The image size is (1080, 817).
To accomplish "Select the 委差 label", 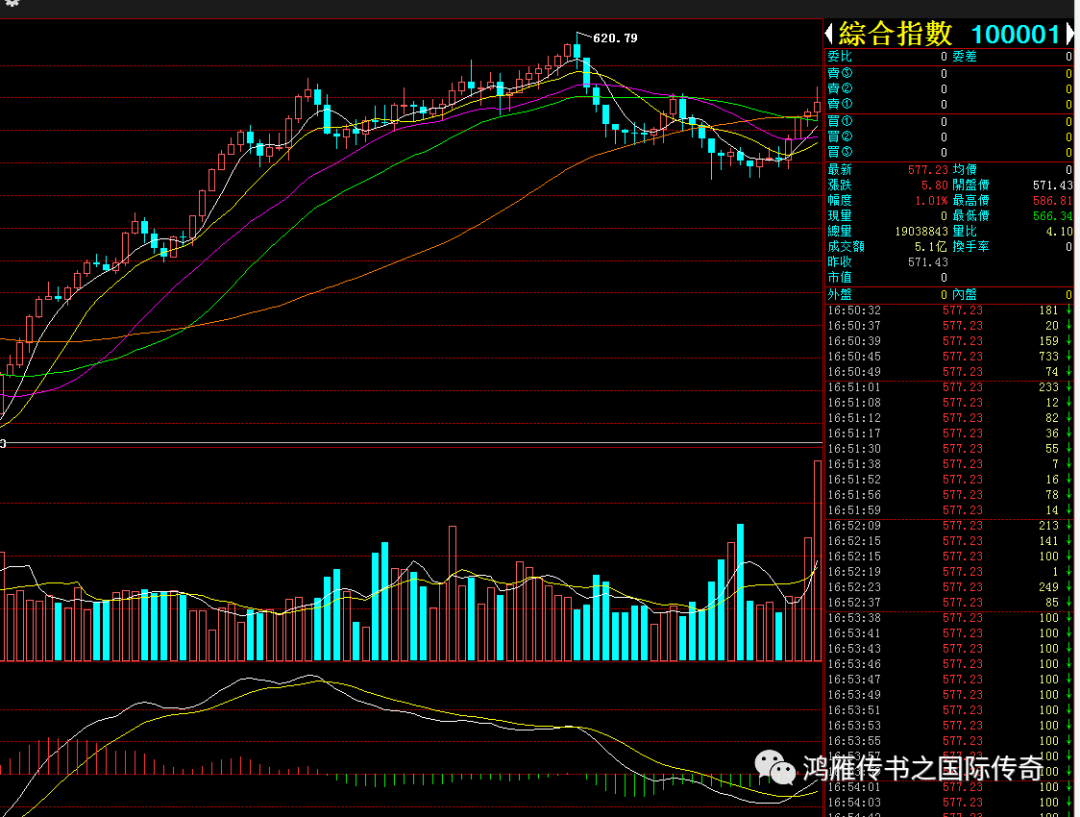I will pos(964,56).
